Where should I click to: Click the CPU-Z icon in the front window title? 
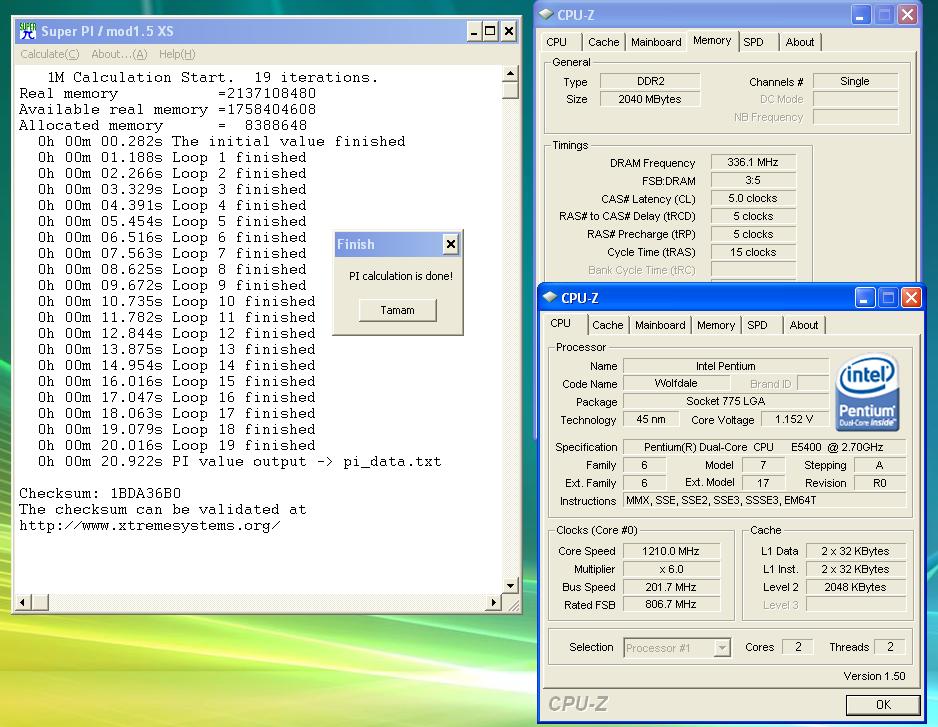tap(550, 297)
